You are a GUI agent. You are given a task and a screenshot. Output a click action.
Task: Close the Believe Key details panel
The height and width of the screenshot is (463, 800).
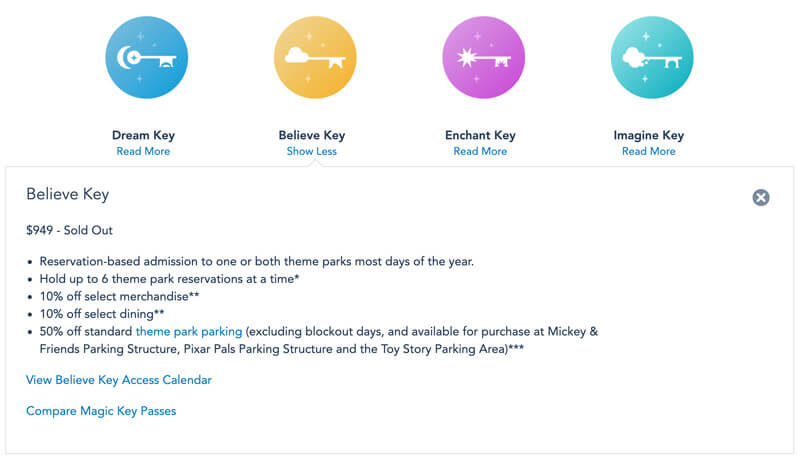[761, 197]
